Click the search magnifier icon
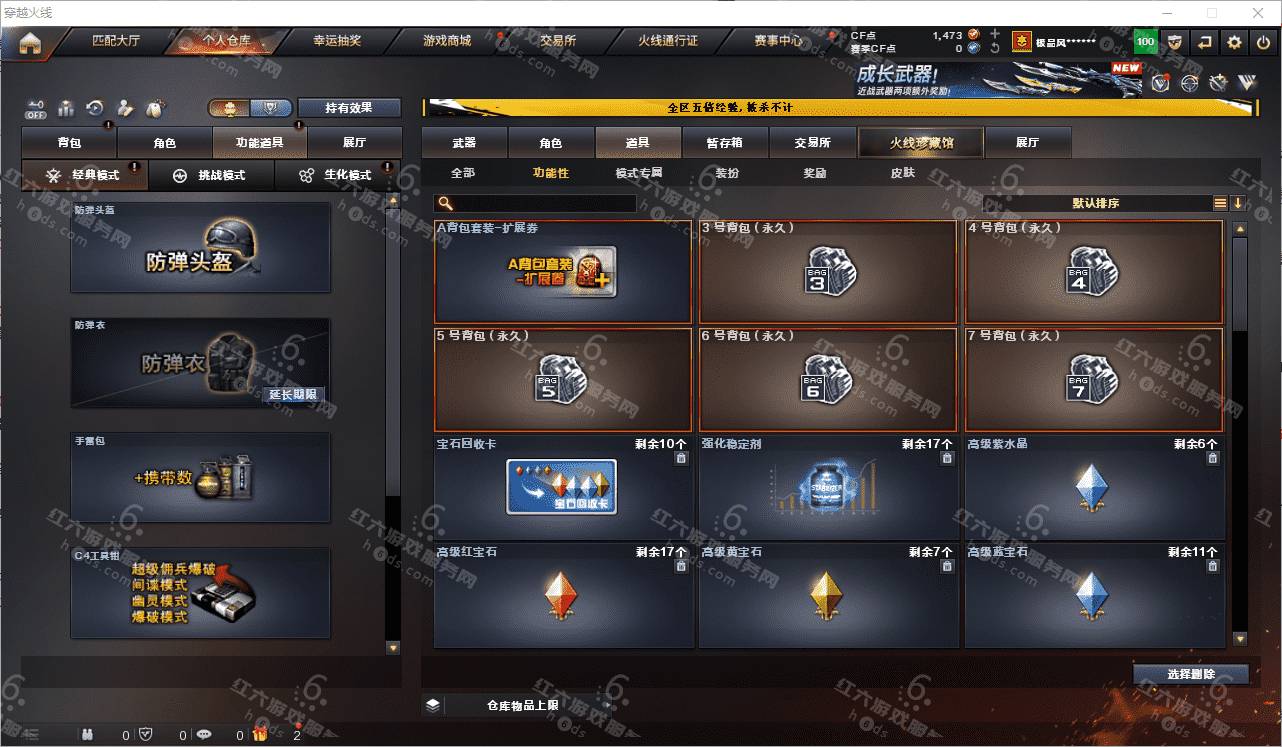The image size is (1282, 747). [x=445, y=203]
